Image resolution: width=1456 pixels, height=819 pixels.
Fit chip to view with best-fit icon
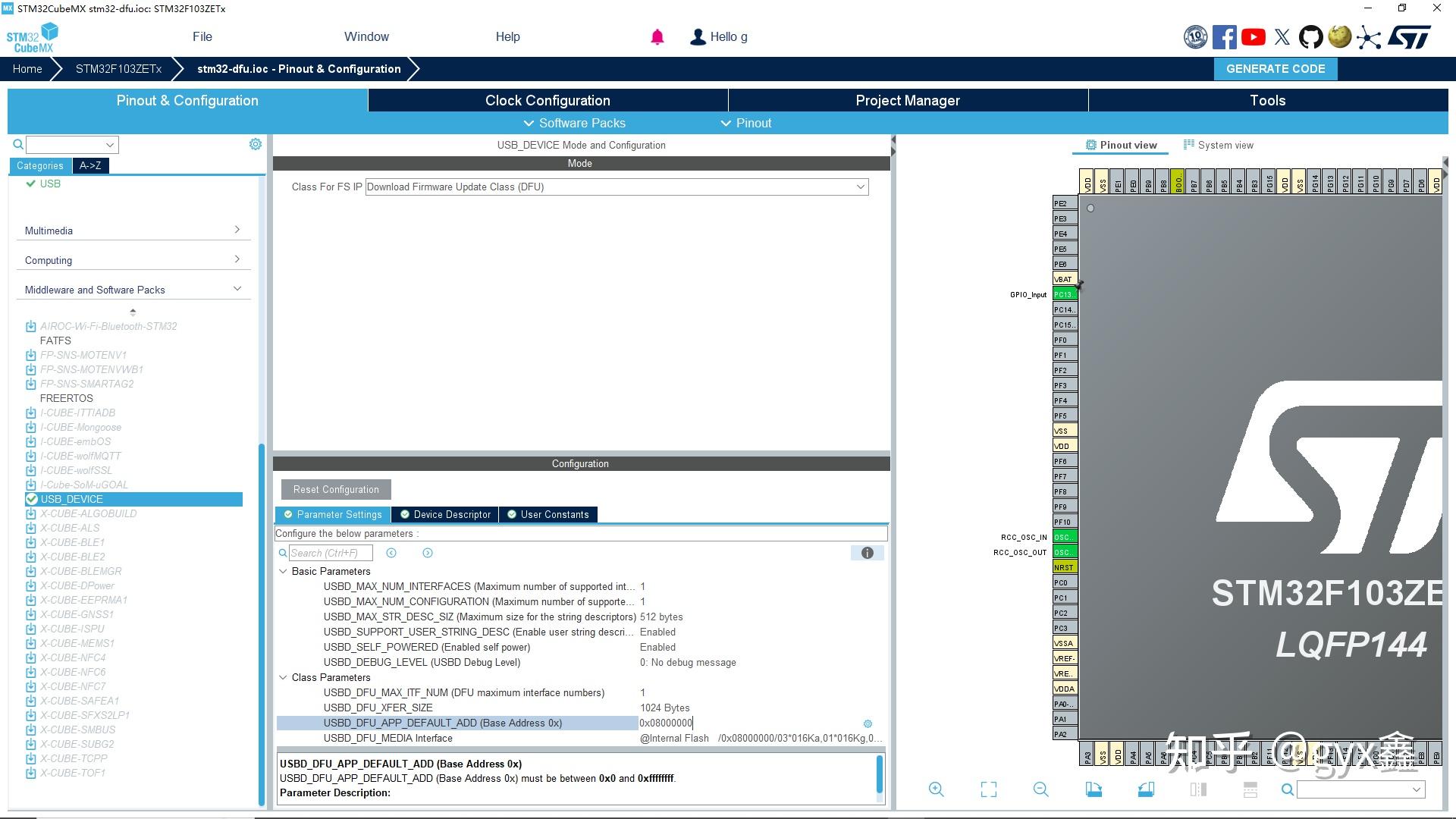coord(988,789)
